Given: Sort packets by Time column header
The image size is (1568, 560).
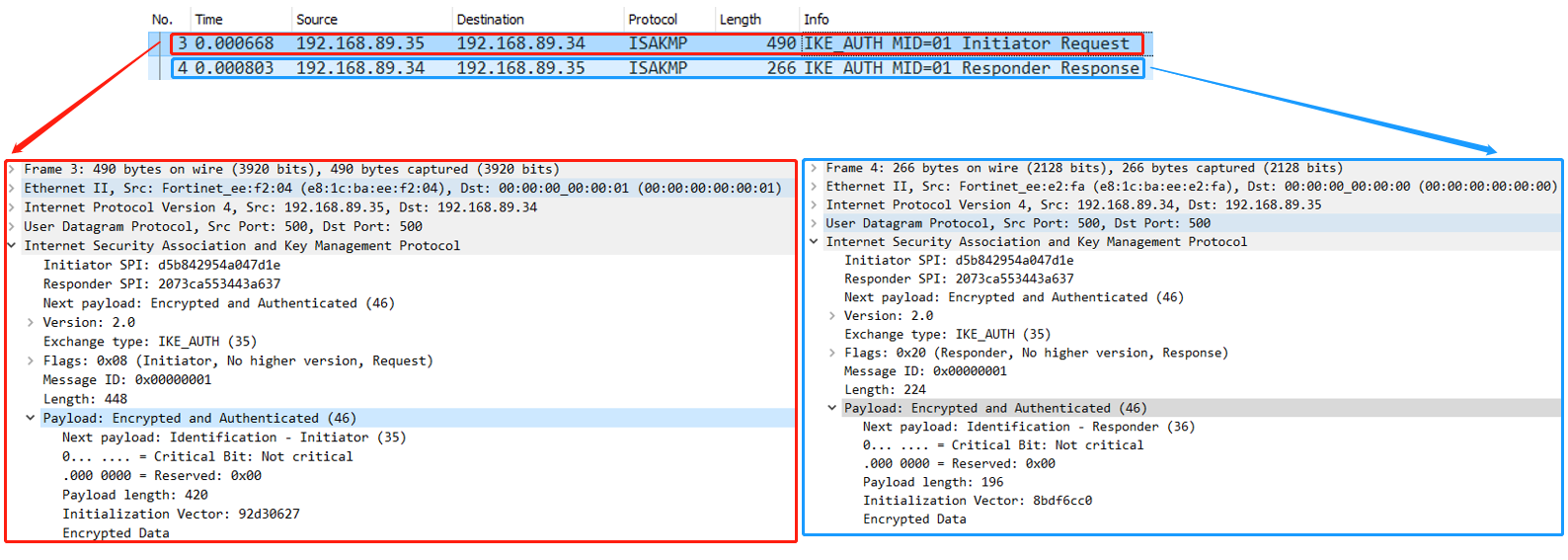Looking at the screenshot, I should point(208,20).
